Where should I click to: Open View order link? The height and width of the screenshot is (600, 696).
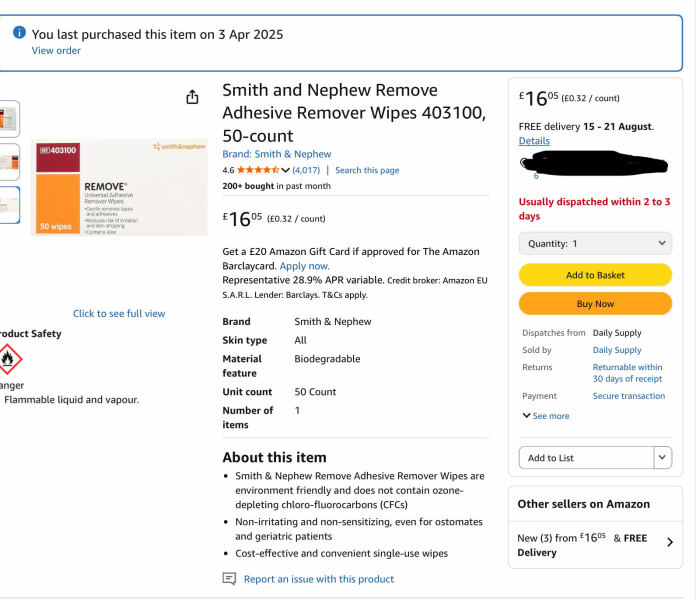[56, 51]
